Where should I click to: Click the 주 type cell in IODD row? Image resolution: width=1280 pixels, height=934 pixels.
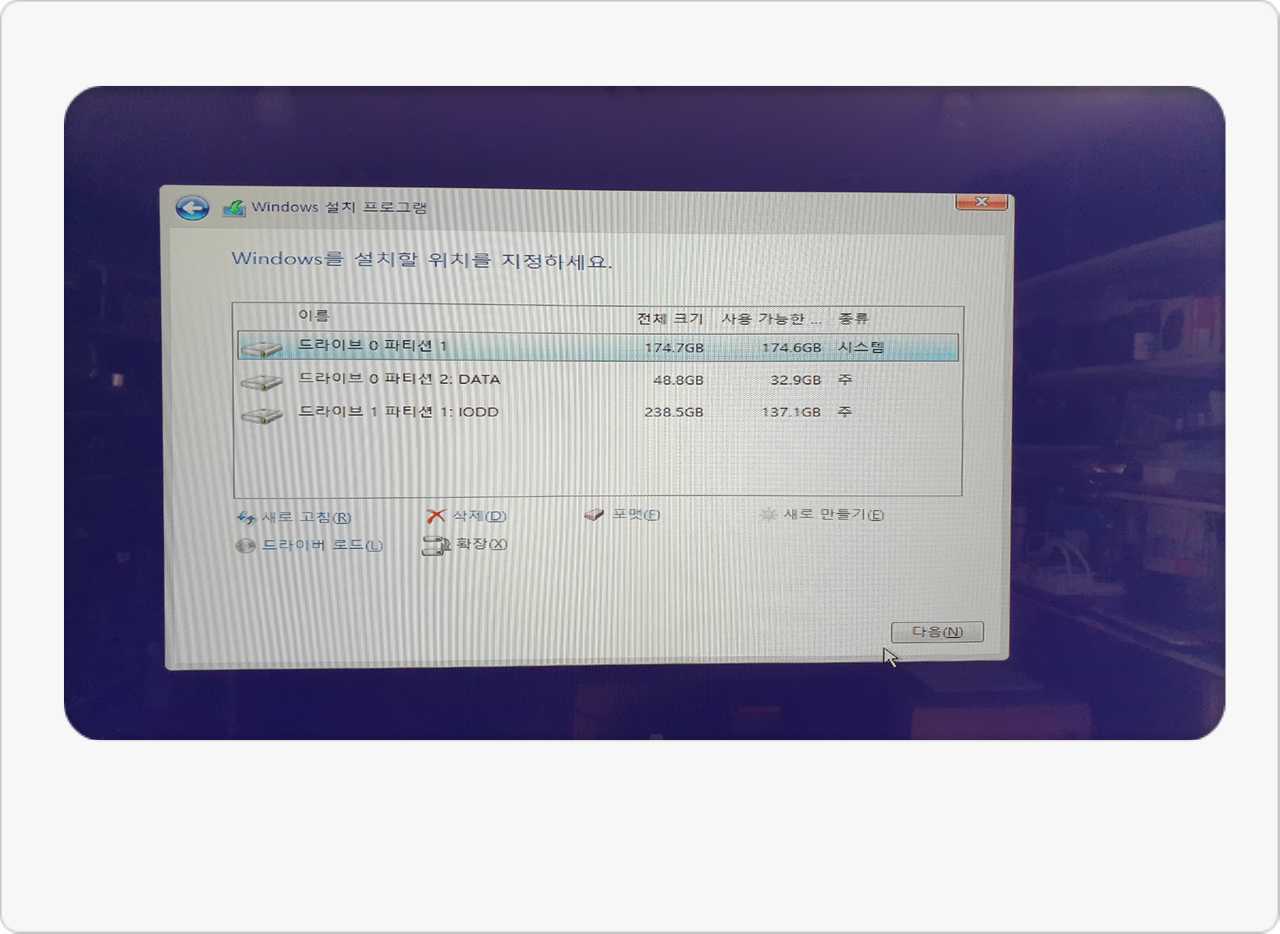[845, 411]
